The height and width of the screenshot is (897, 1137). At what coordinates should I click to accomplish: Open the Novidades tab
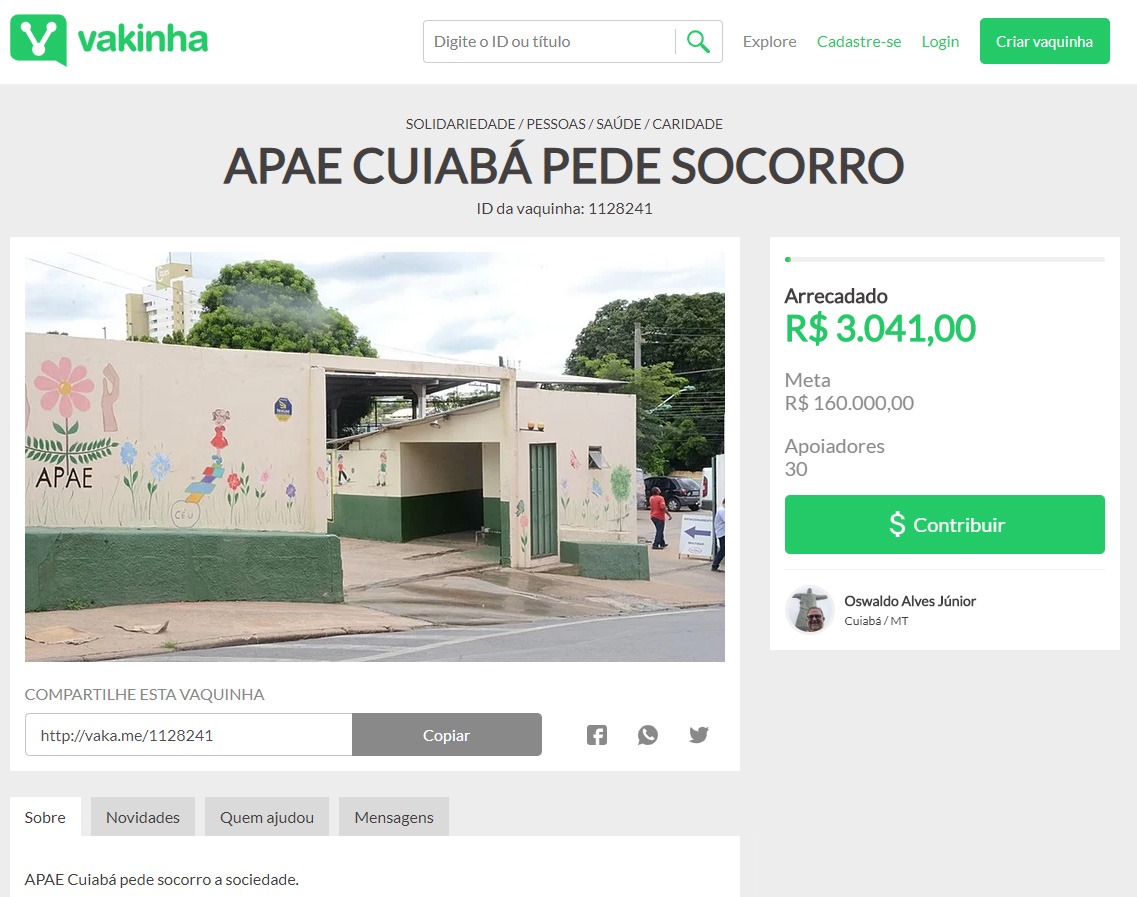143,817
